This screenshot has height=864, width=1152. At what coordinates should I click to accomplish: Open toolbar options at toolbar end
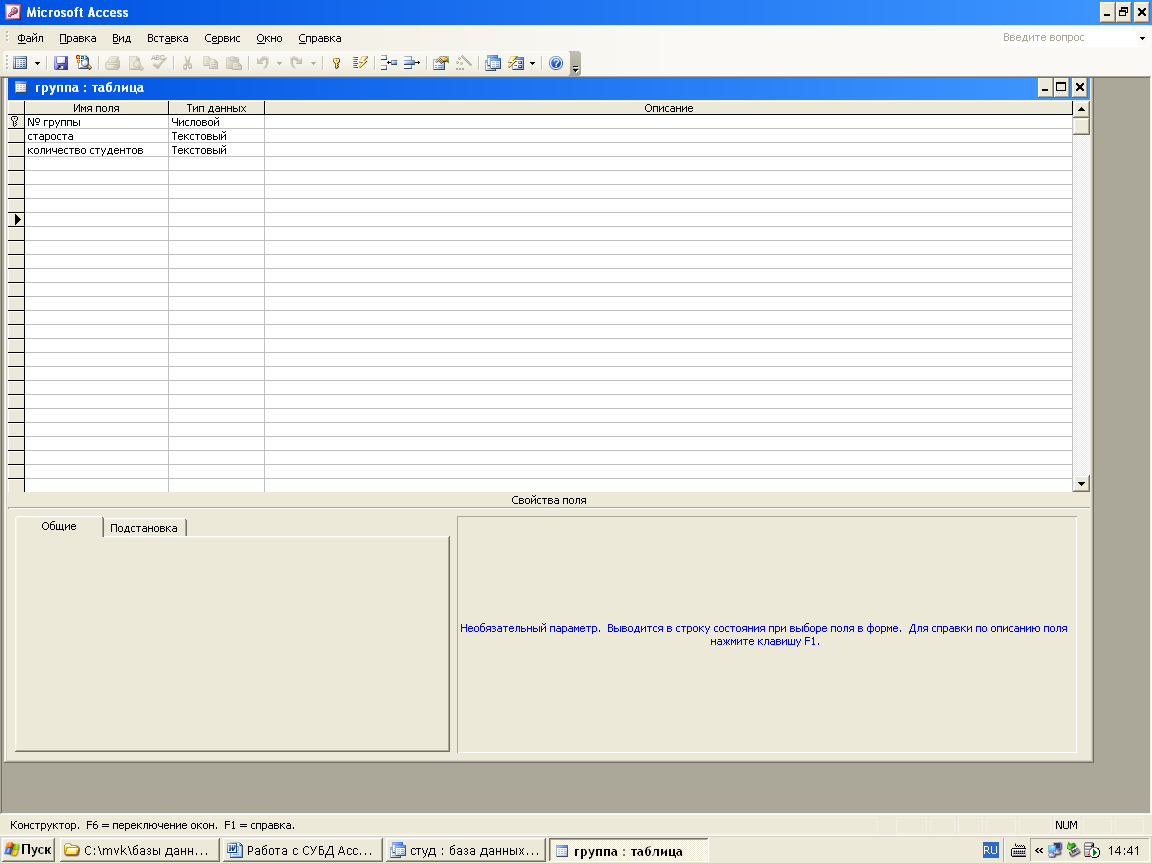(x=575, y=64)
